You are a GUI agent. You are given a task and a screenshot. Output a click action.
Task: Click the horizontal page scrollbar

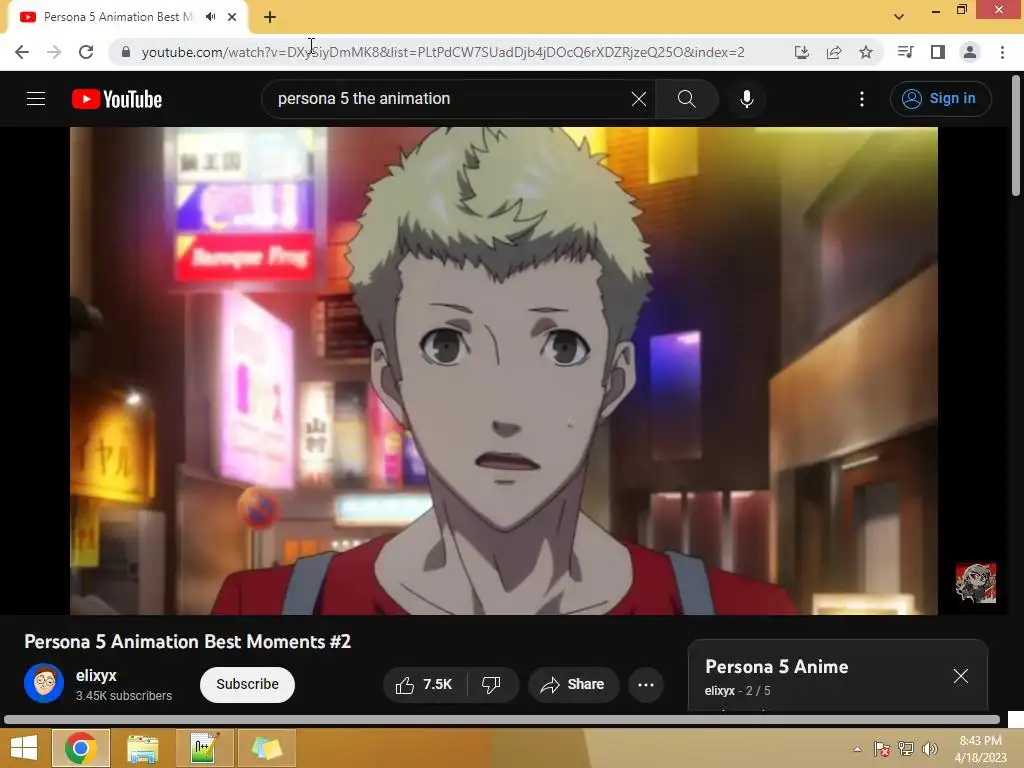(502, 720)
